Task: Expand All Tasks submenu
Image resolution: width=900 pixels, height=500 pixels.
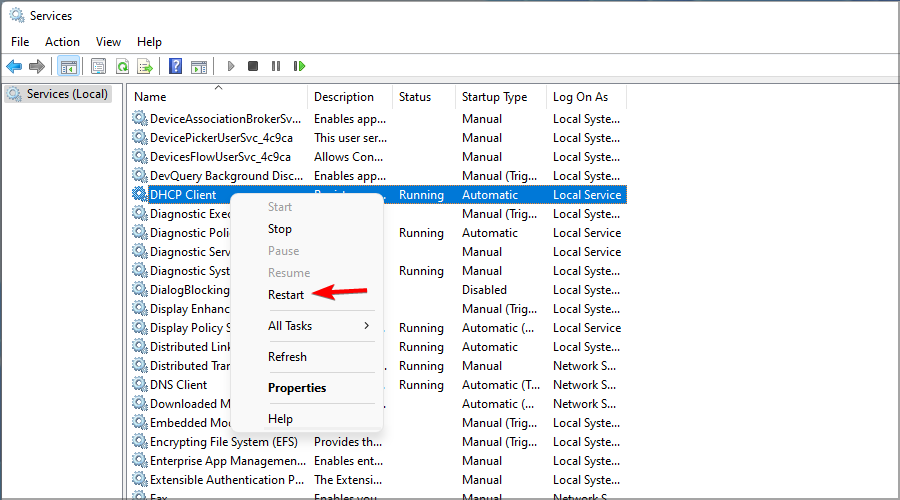Action: (307, 325)
